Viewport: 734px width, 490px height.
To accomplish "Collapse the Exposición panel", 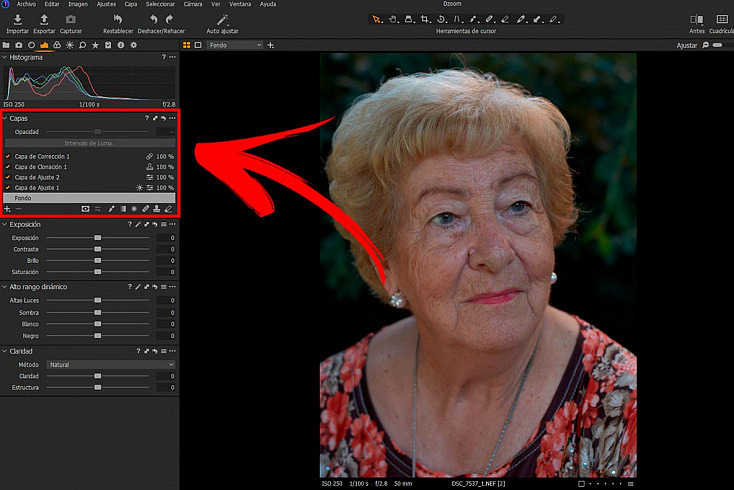I will click(5, 225).
